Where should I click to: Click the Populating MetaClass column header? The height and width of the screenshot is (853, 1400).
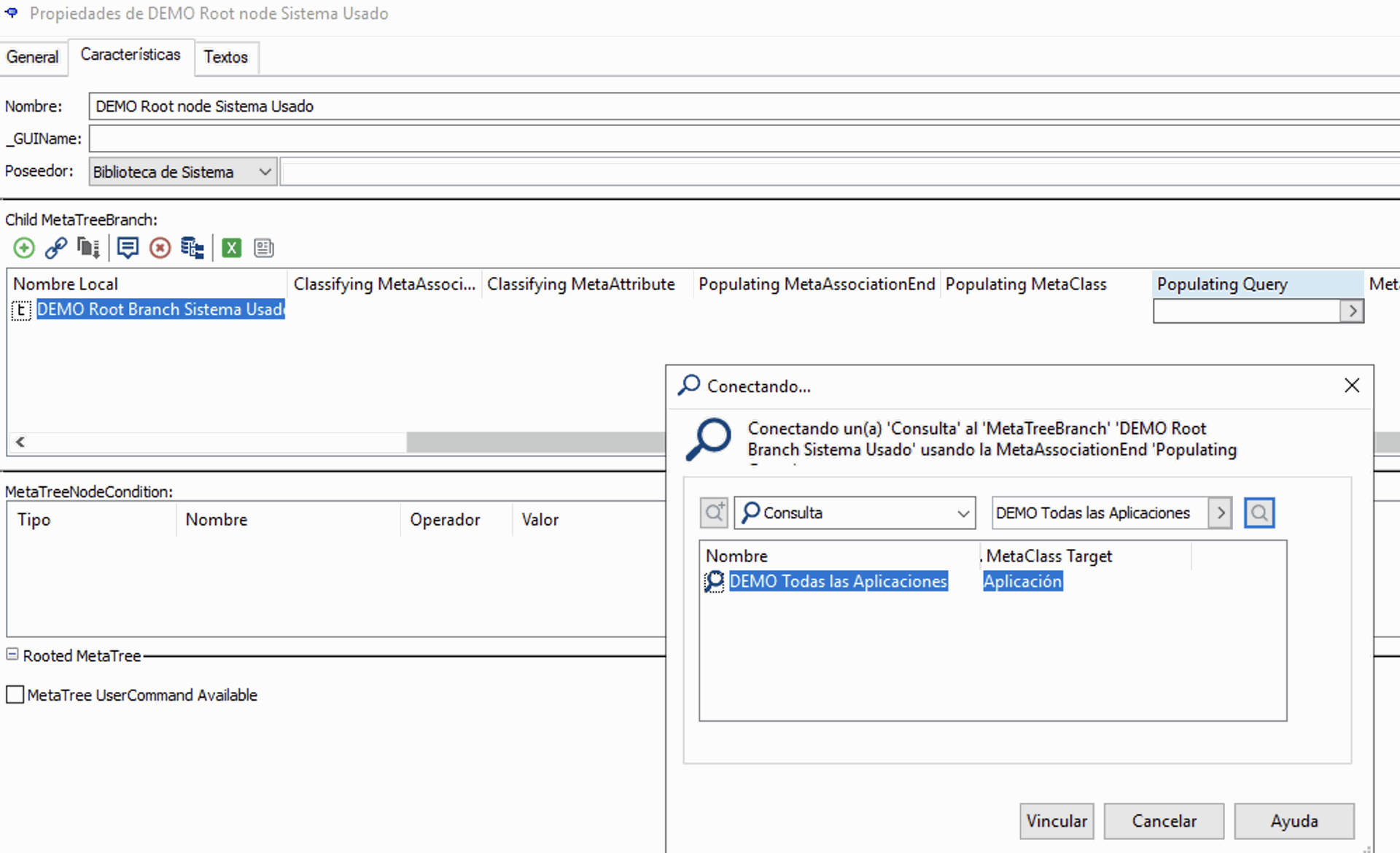(1046, 284)
